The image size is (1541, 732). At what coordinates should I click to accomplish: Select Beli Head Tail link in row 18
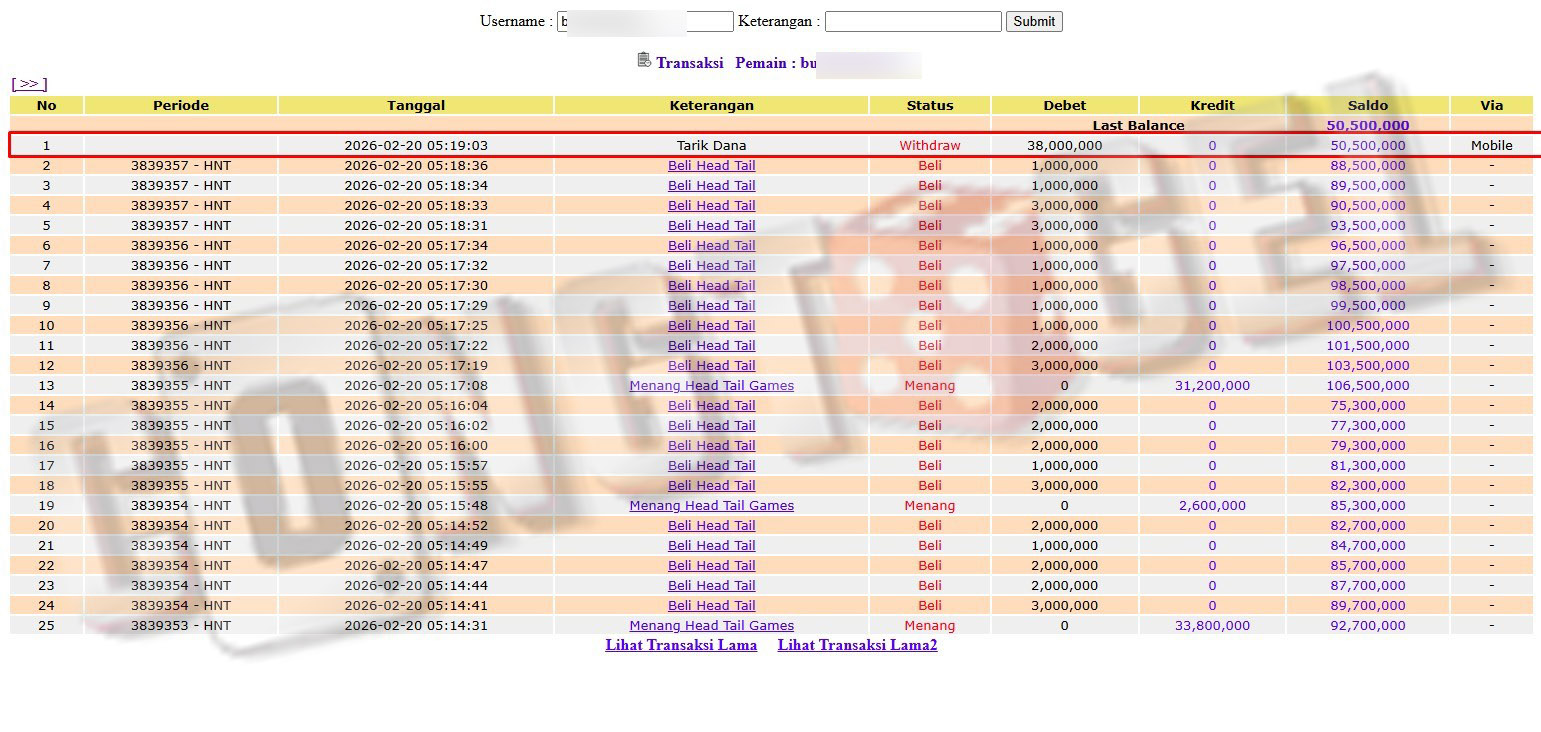(711, 485)
